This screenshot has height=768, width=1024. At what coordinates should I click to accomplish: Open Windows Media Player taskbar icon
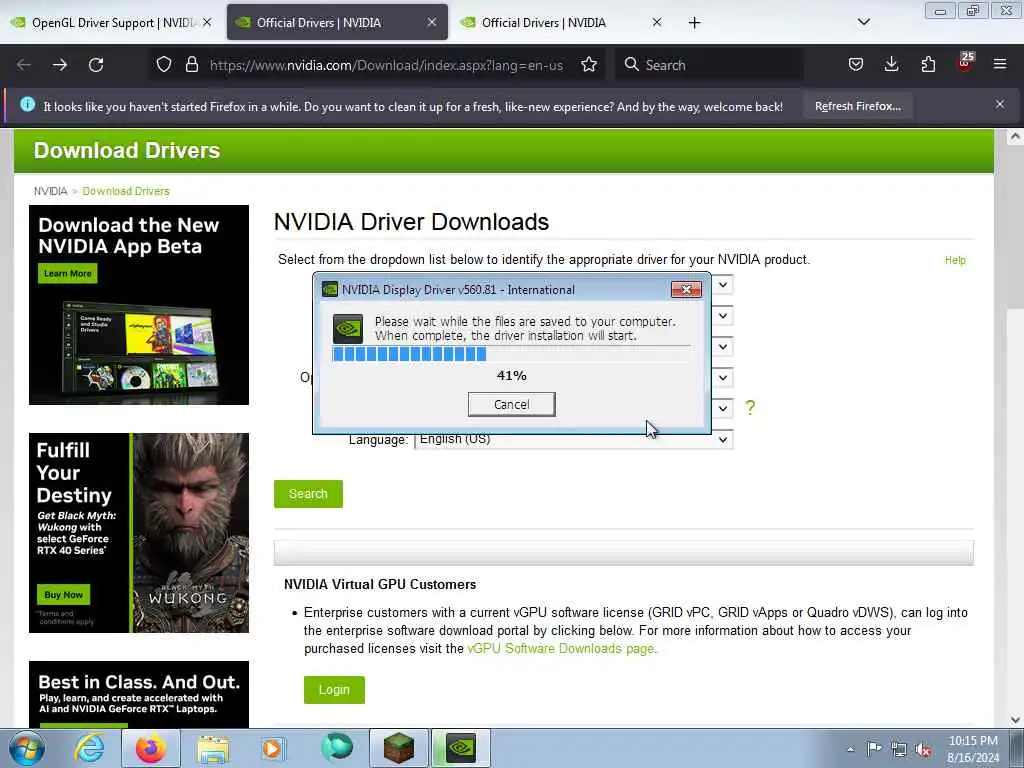(x=272, y=748)
